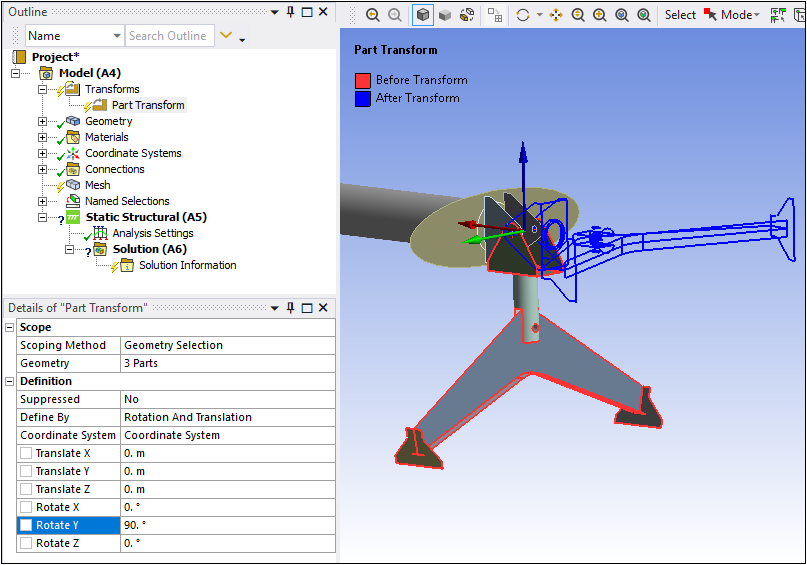Image resolution: width=807 pixels, height=565 pixels.
Task: Expand the Named Selections node
Action: tap(42, 201)
